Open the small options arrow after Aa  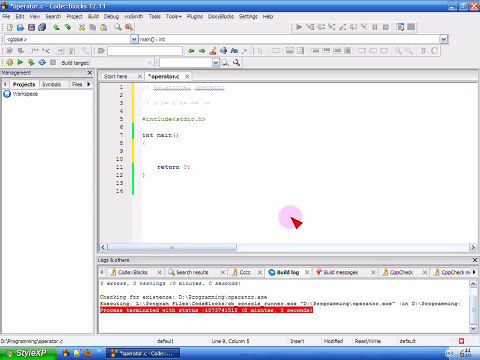(x=245, y=51)
